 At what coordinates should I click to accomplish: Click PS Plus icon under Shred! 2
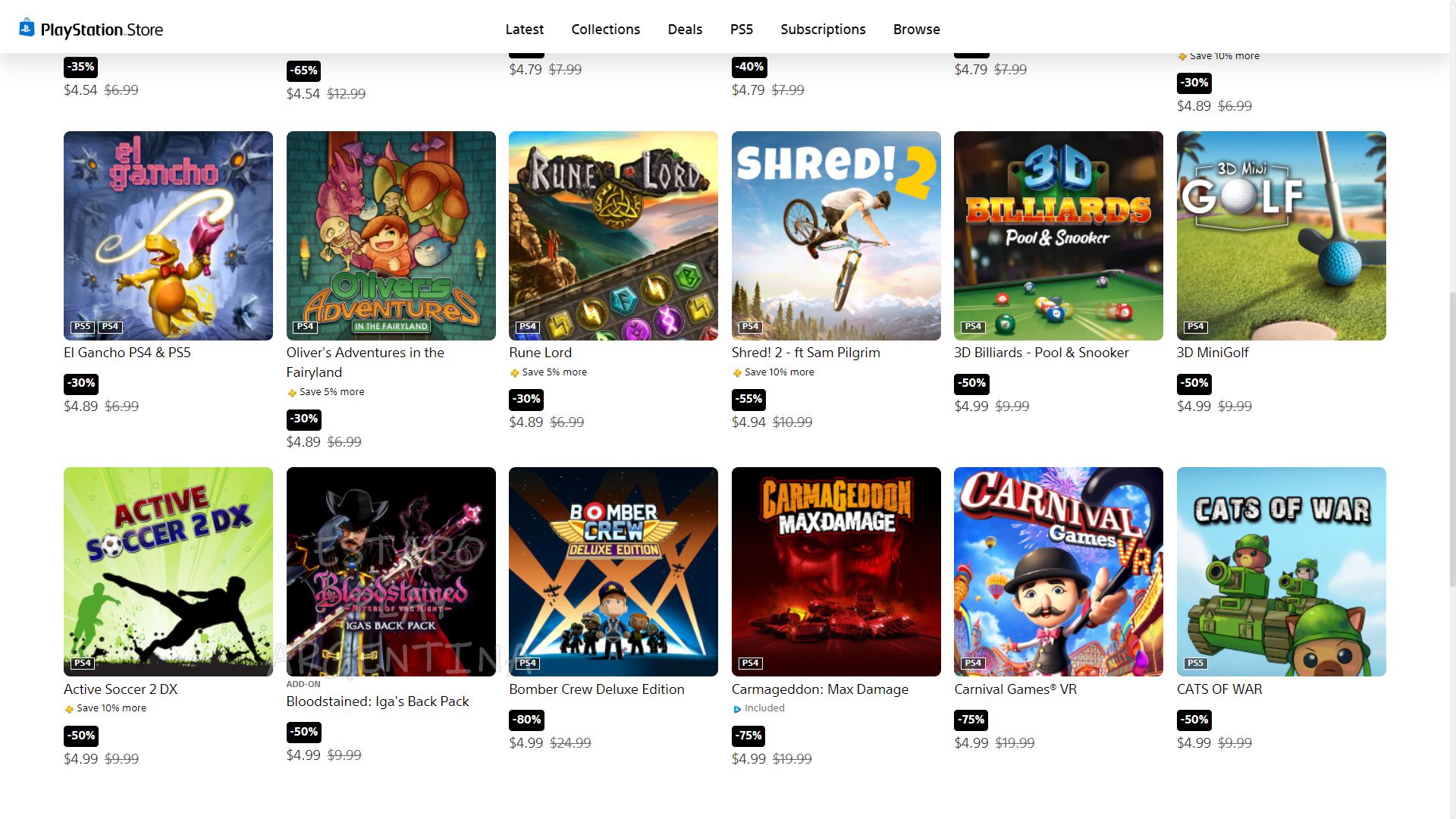(x=736, y=373)
